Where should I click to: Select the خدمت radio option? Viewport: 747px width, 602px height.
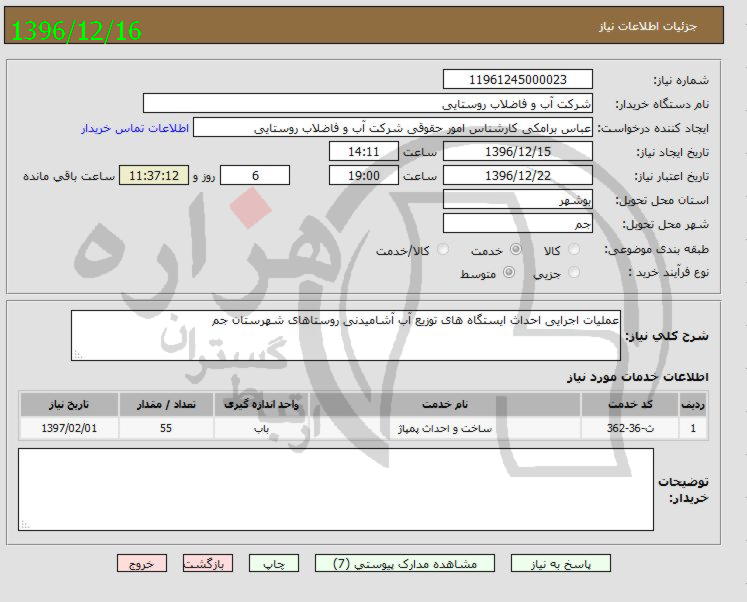516,250
